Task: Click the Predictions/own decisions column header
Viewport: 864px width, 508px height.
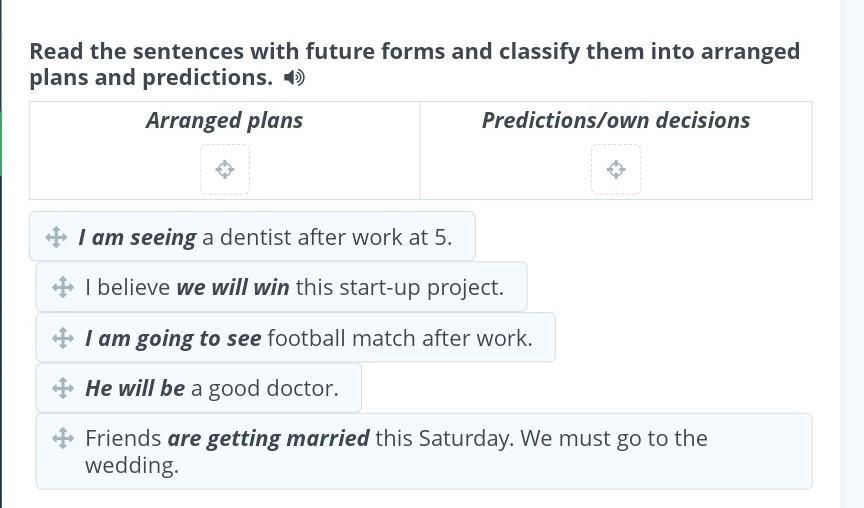Action: pyautogui.click(x=616, y=120)
